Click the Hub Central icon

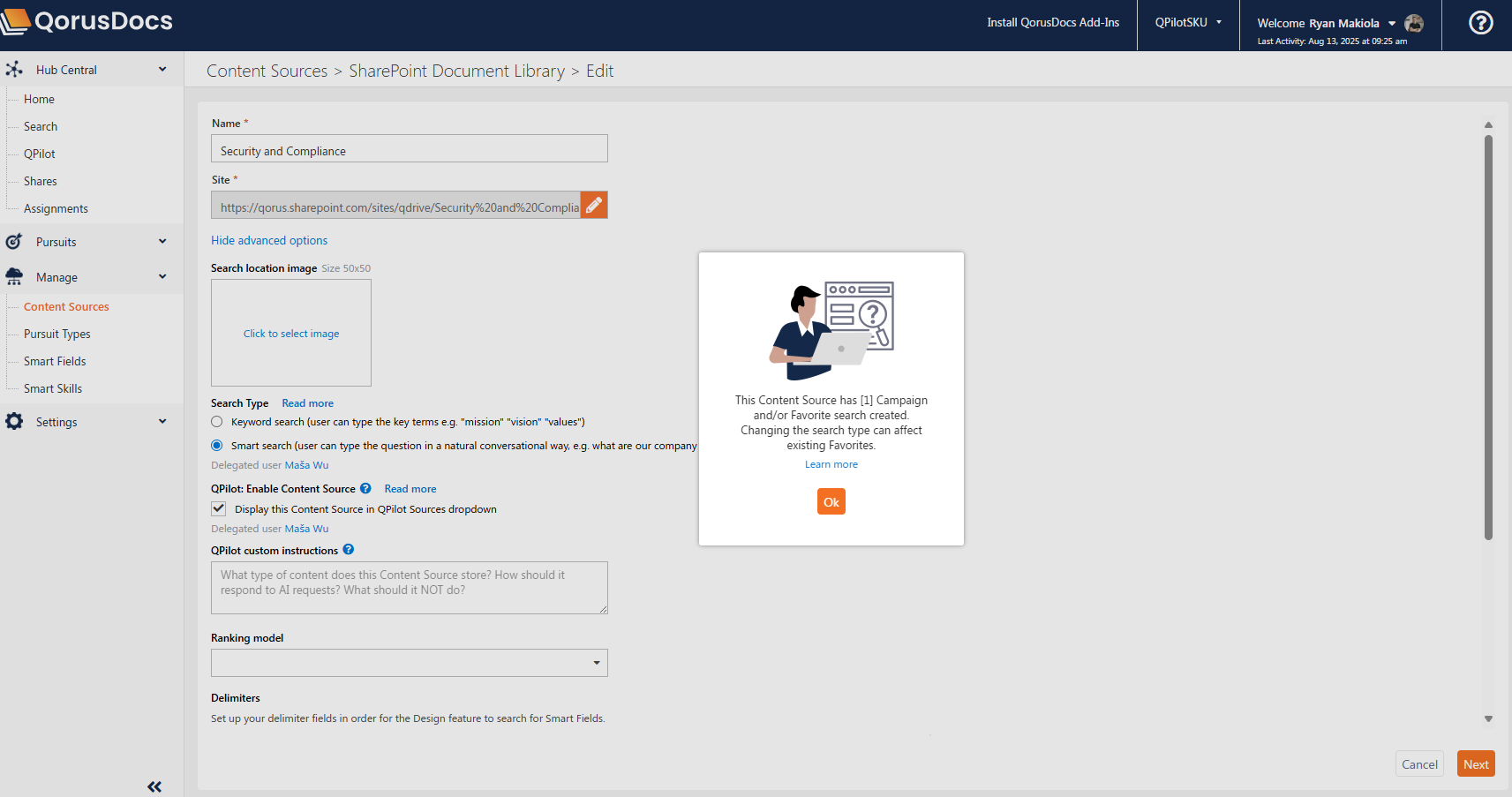[x=14, y=69]
